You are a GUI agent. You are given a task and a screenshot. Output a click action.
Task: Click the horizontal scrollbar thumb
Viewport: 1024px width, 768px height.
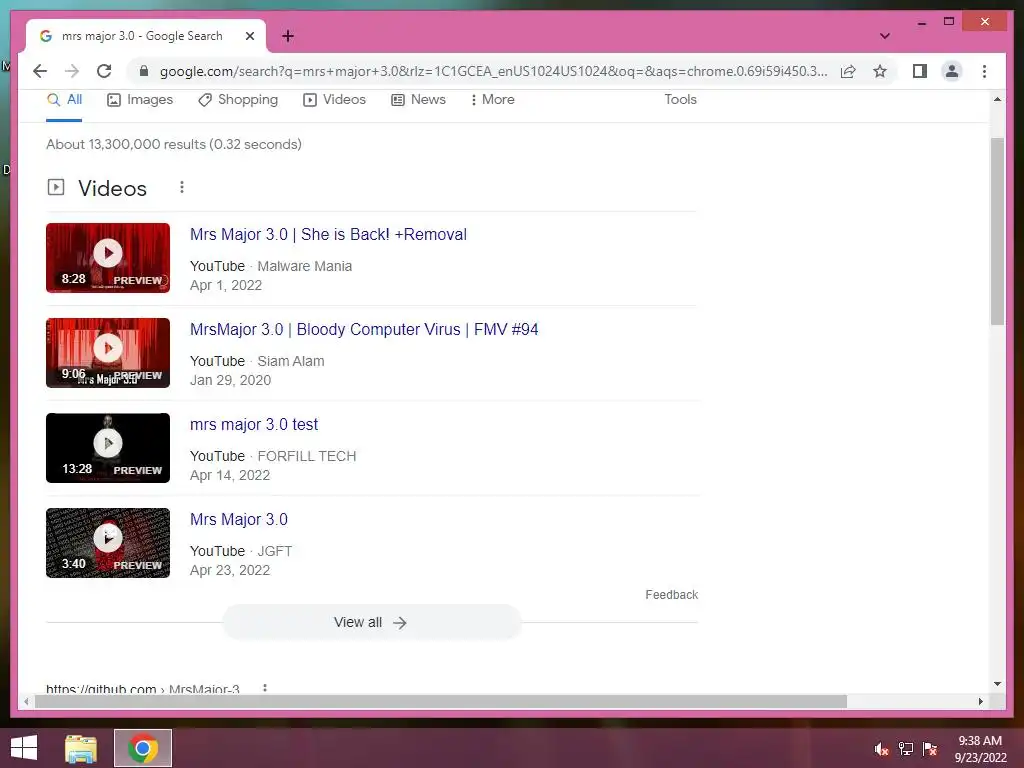tap(441, 701)
